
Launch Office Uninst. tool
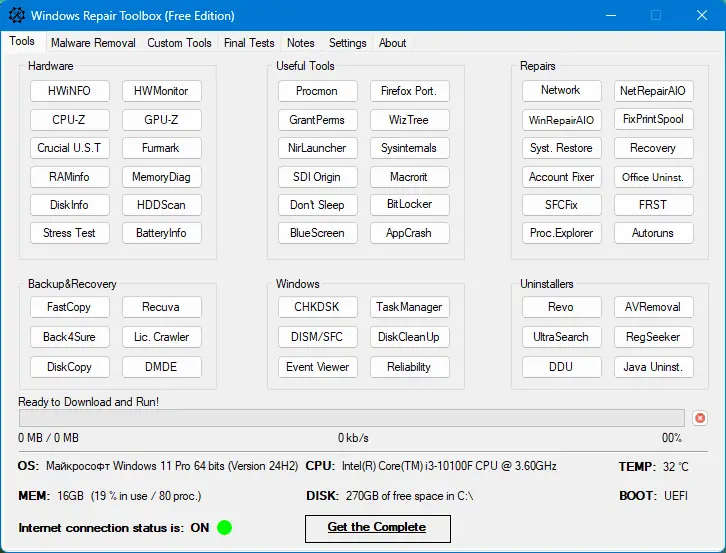tap(653, 176)
